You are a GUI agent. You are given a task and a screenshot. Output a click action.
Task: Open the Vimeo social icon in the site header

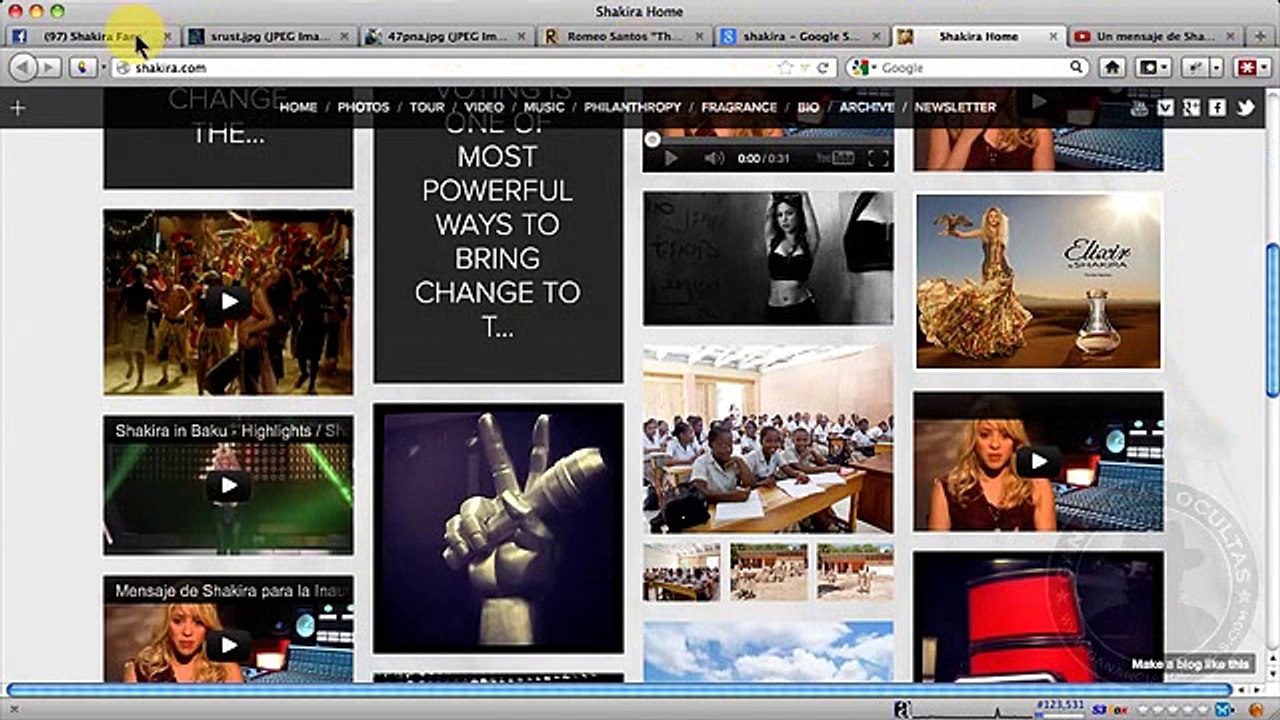pyautogui.click(x=1165, y=108)
